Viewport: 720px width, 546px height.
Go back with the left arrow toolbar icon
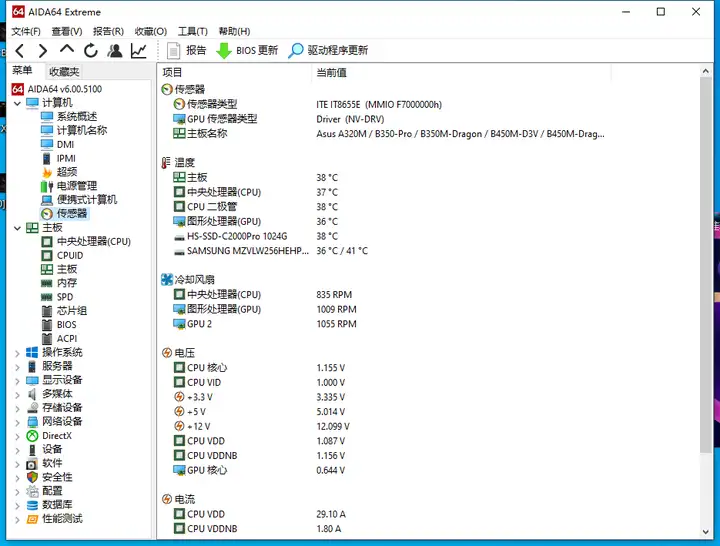[x=20, y=51]
